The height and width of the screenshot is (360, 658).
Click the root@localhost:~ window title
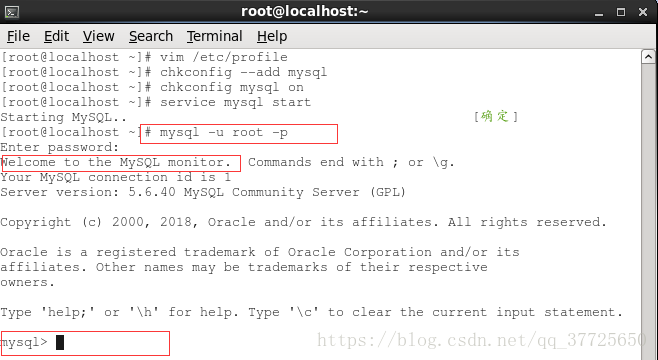click(305, 12)
